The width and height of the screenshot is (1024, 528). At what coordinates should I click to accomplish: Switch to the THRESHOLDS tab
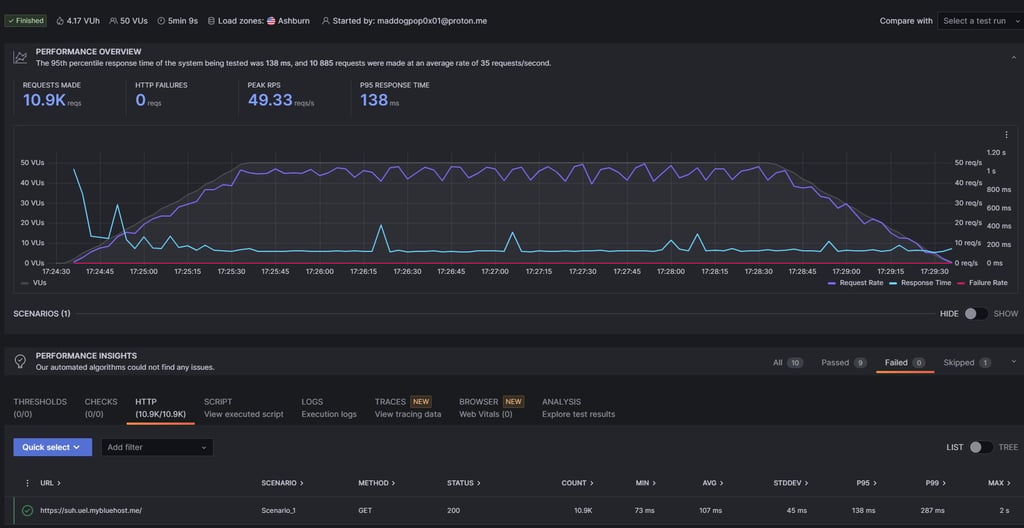click(40, 408)
